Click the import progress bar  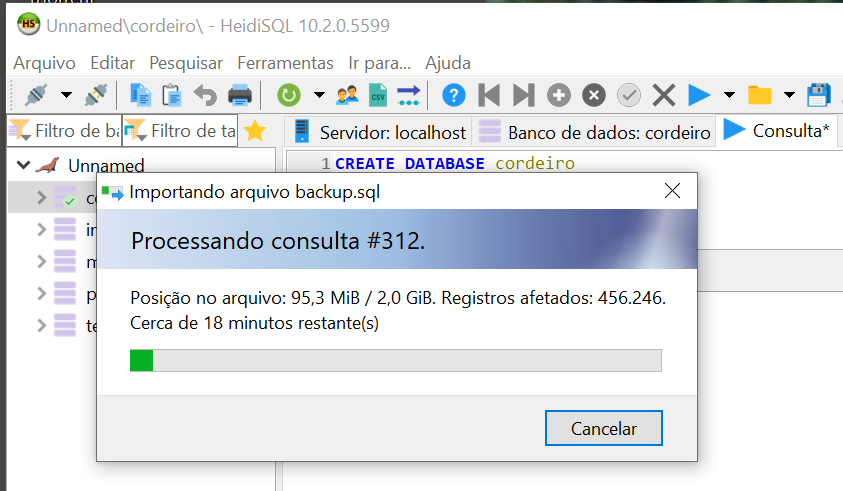tap(396, 360)
